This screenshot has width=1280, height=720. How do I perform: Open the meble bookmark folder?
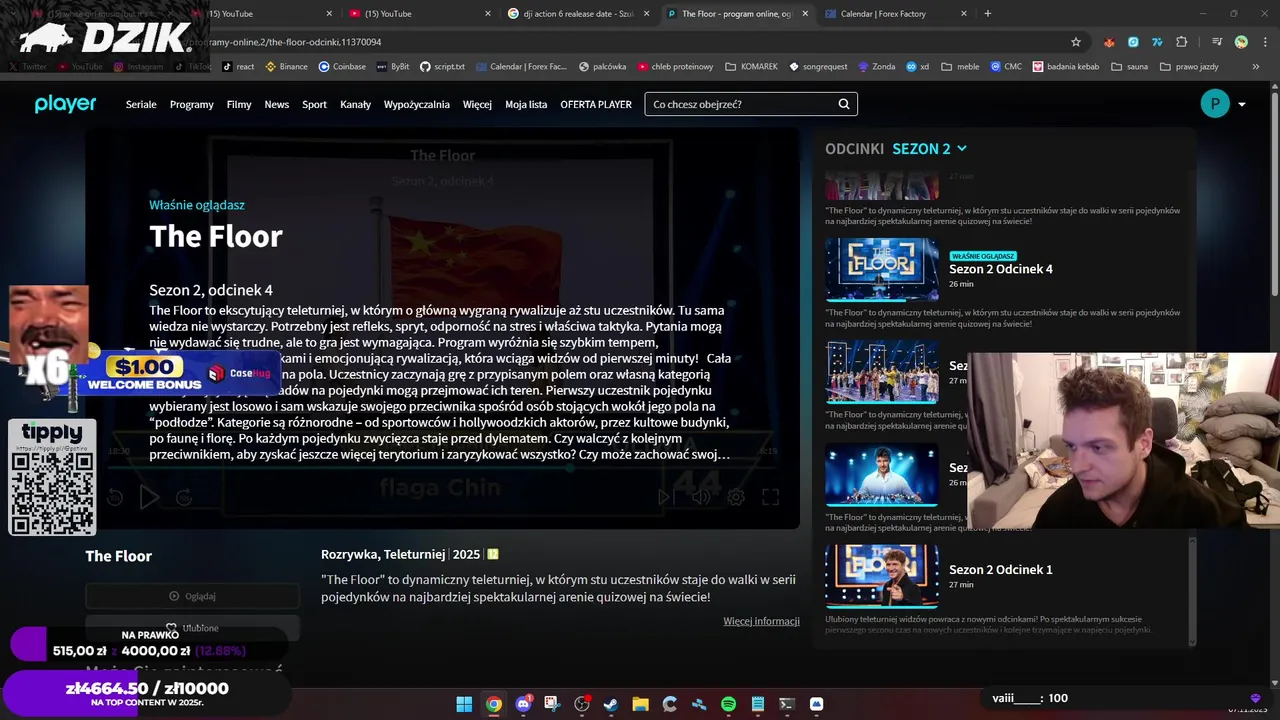tap(959, 67)
